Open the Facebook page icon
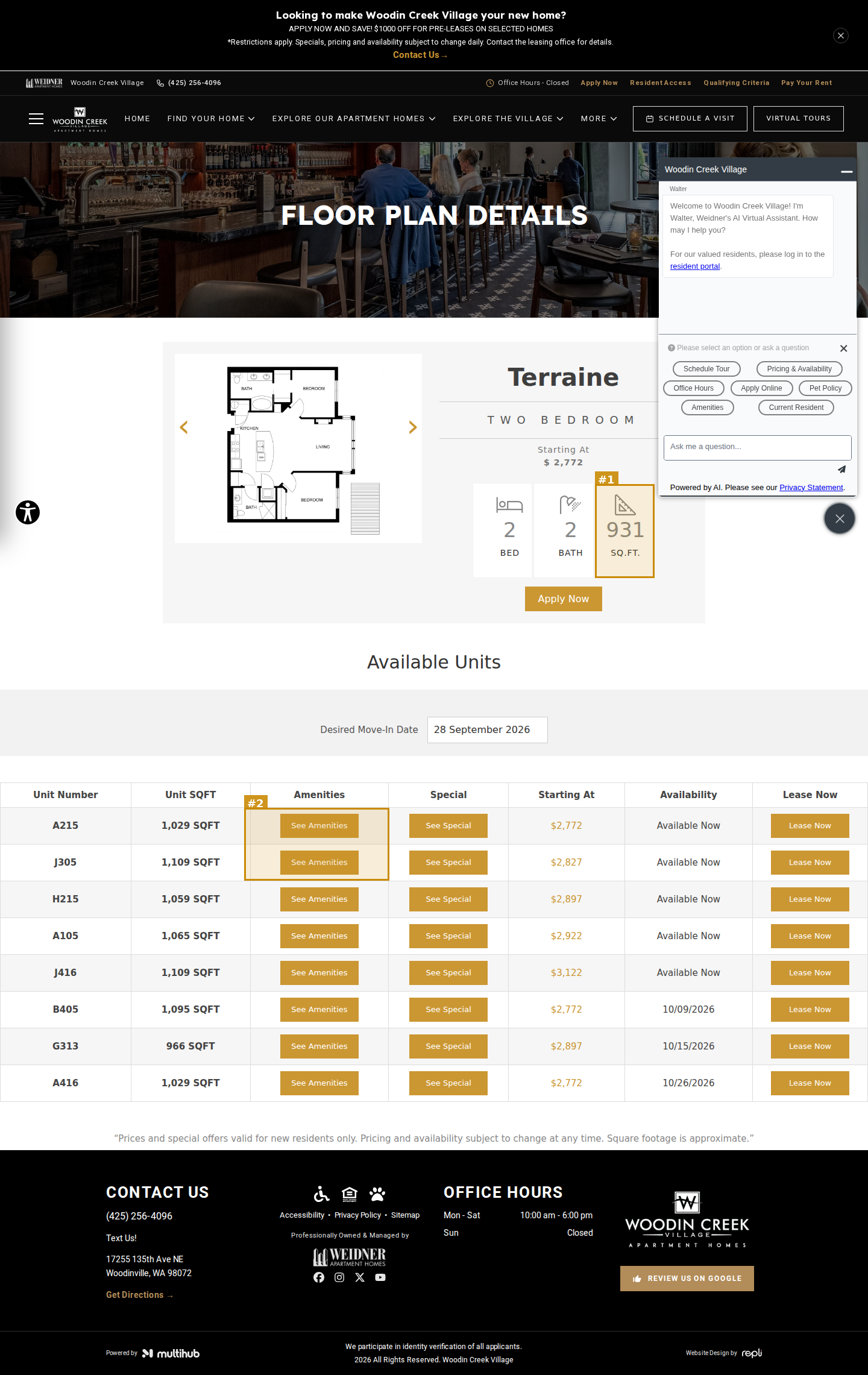 point(319,1277)
